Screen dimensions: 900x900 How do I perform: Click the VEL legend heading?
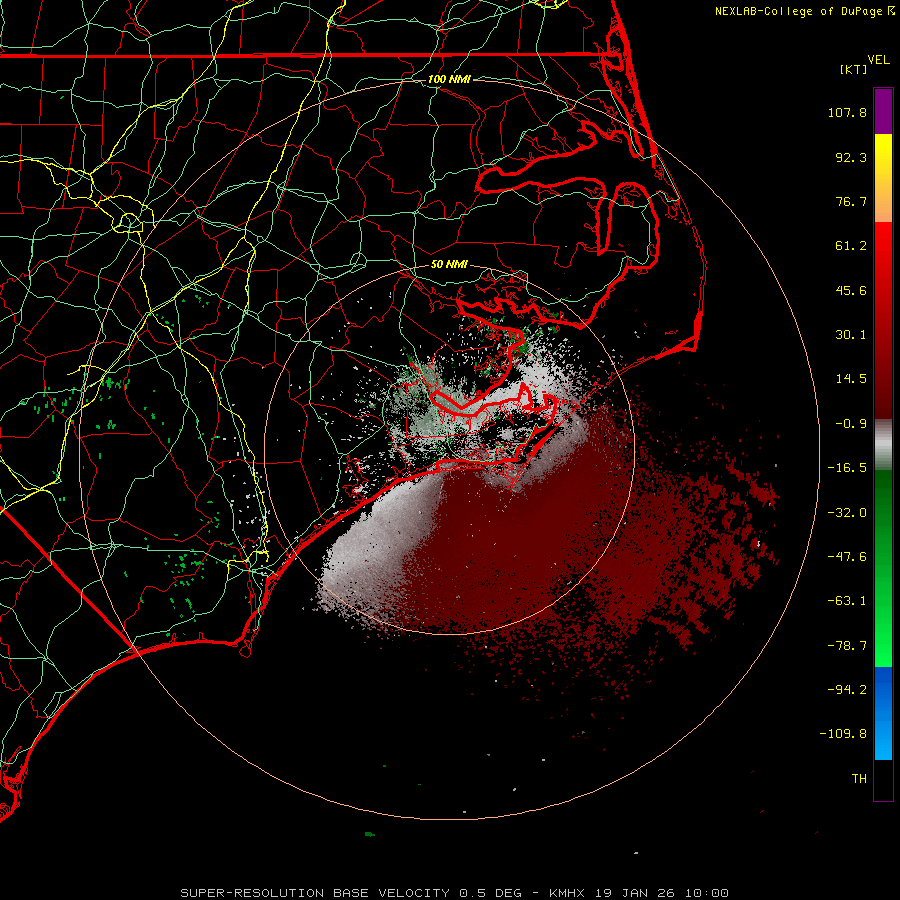tap(878, 60)
